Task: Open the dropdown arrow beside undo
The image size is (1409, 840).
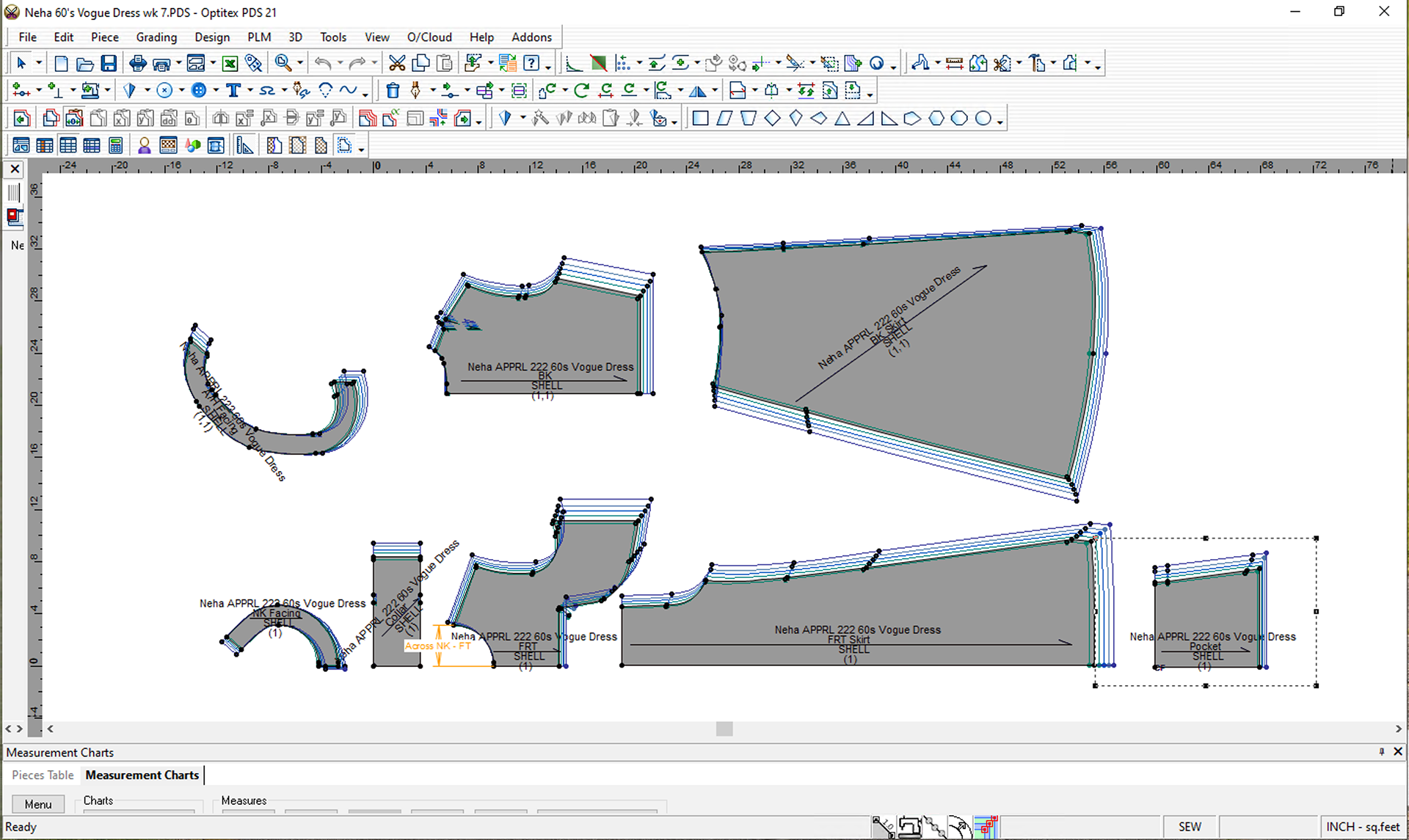Action: click(x=340, y=64)
